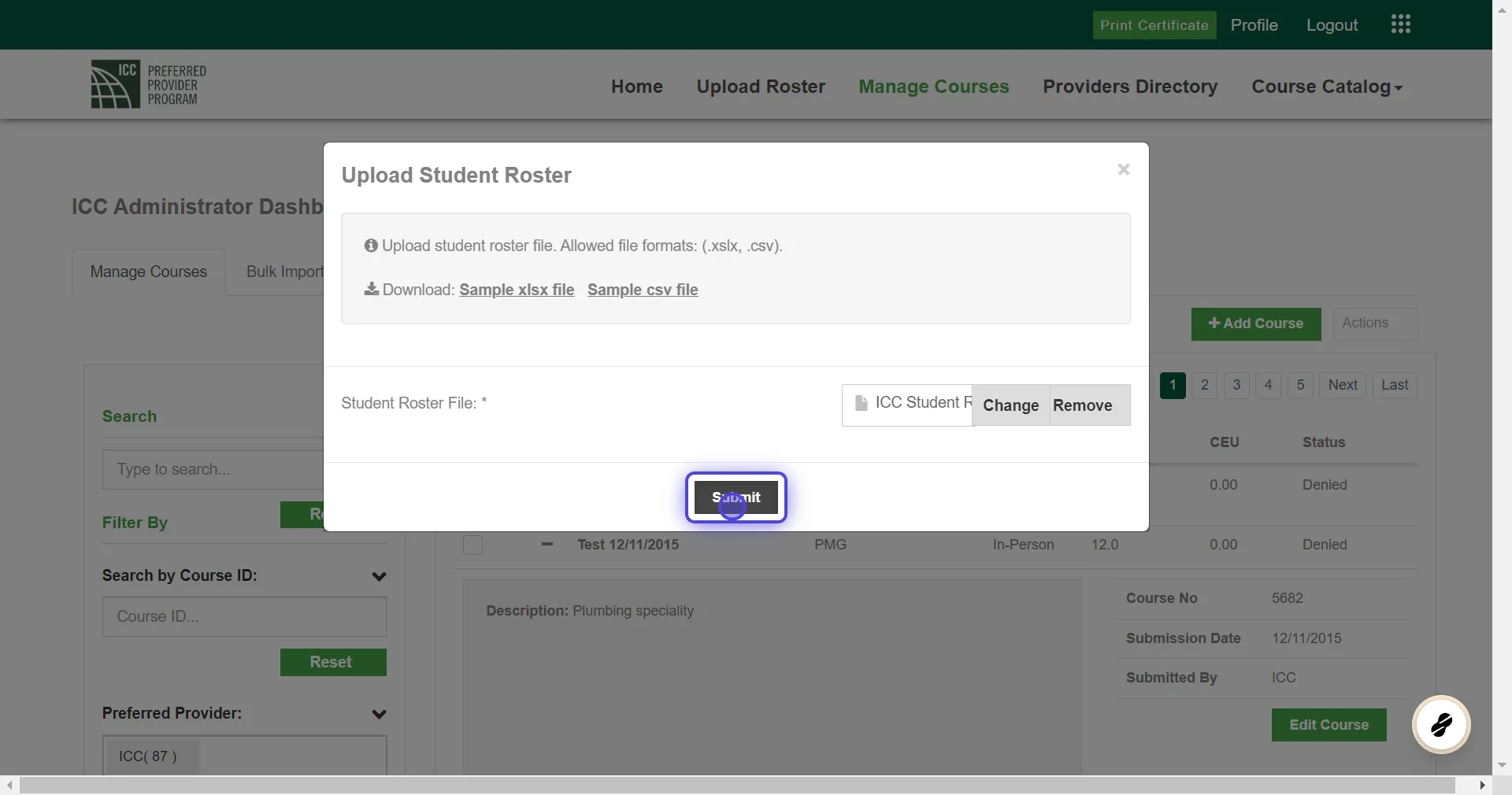Click the Status column header

click(1324, 442)
